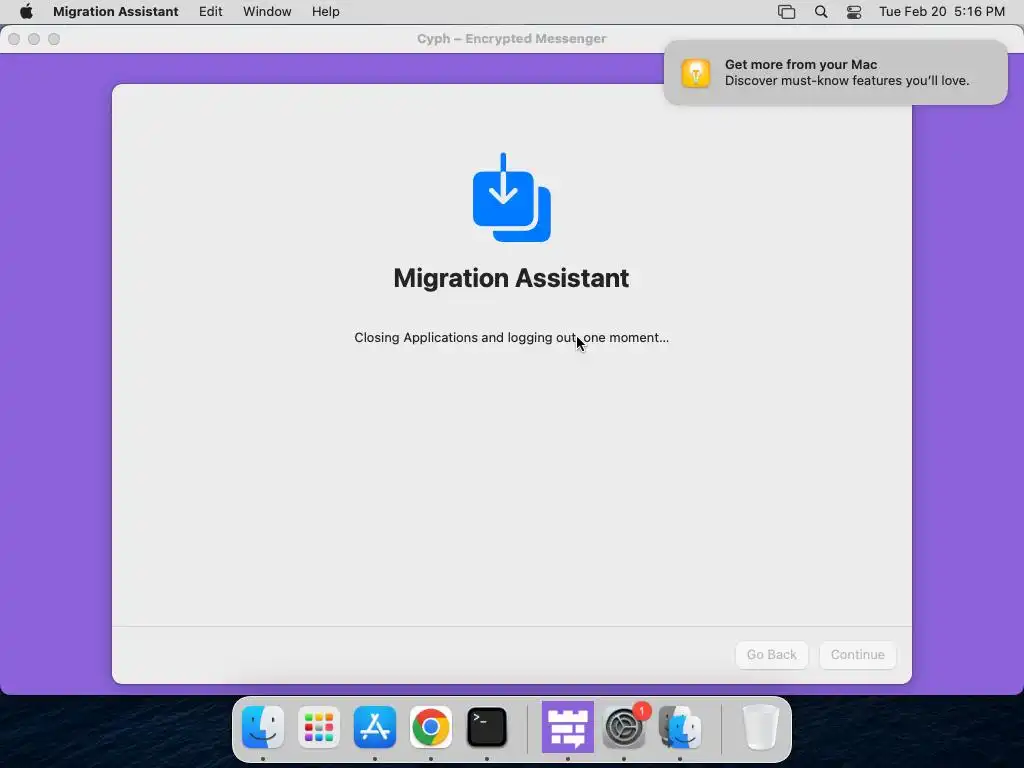This screenshot has width=1024, height=768.
Task: Open Finder from the Dock
Action: click(263, 727)
